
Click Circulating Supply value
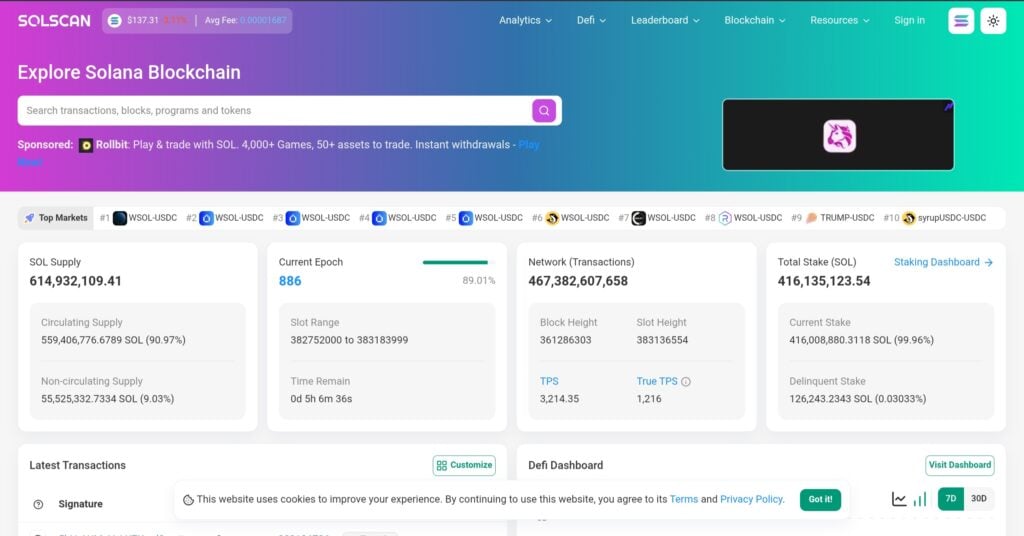point(113,340)
